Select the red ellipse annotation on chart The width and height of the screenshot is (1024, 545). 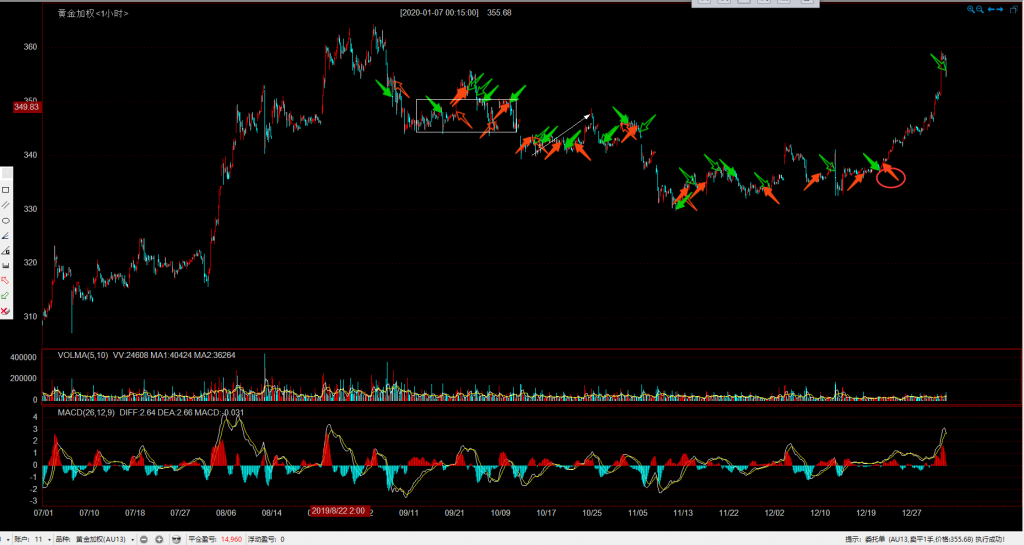pos(892,178)
